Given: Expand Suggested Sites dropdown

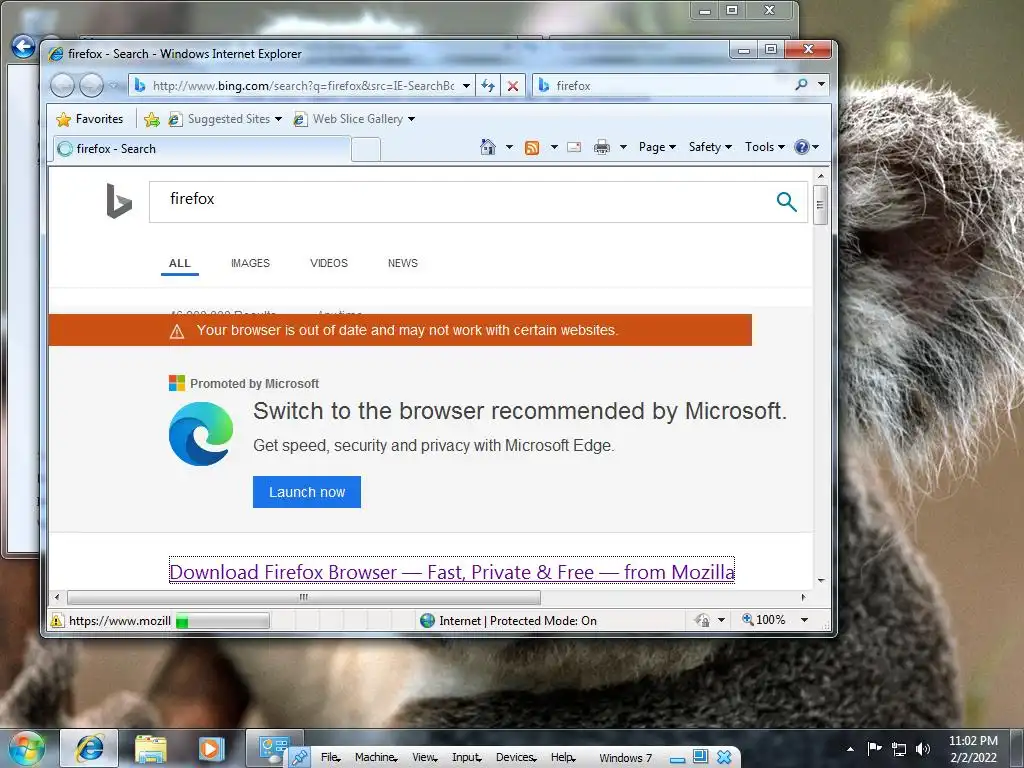Looking at the screenshot, I should [279, 119].
